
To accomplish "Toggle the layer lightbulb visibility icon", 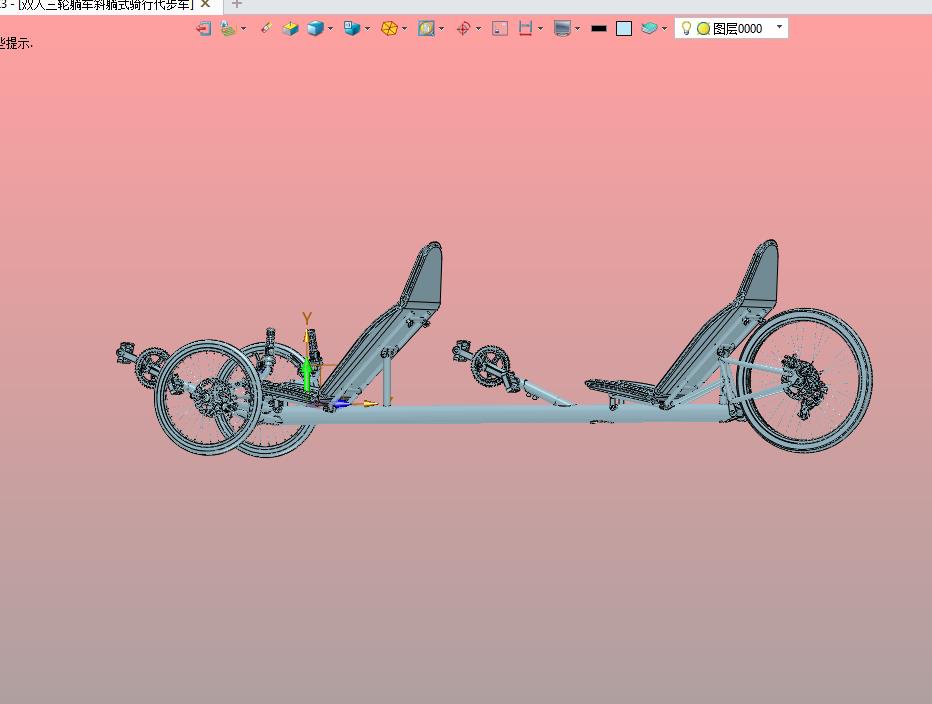I will click(x=686, y=29).
